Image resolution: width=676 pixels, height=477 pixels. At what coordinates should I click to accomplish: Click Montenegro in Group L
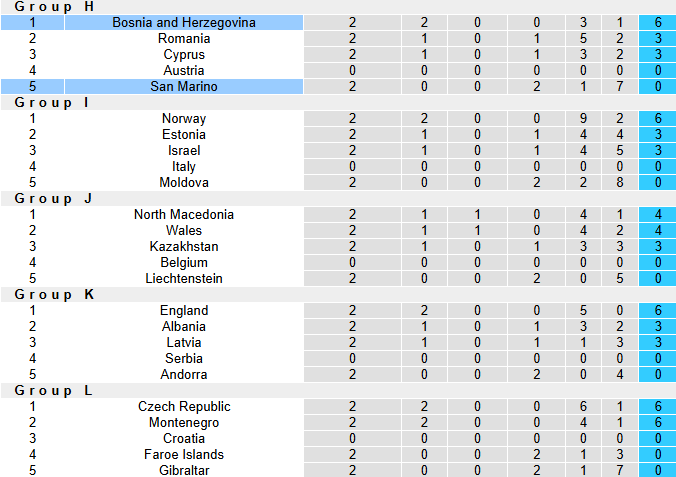click(184, 422)
